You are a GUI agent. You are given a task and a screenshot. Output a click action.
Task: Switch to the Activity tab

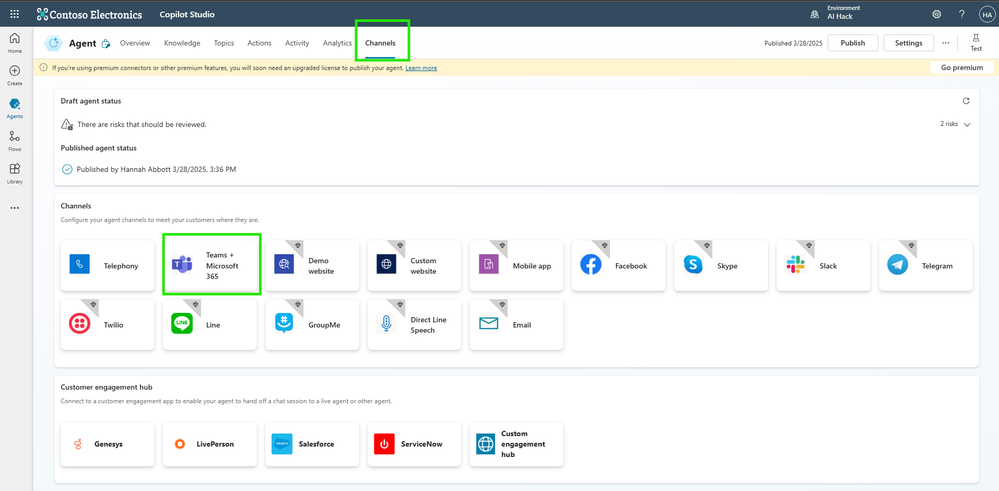(297, 43)
